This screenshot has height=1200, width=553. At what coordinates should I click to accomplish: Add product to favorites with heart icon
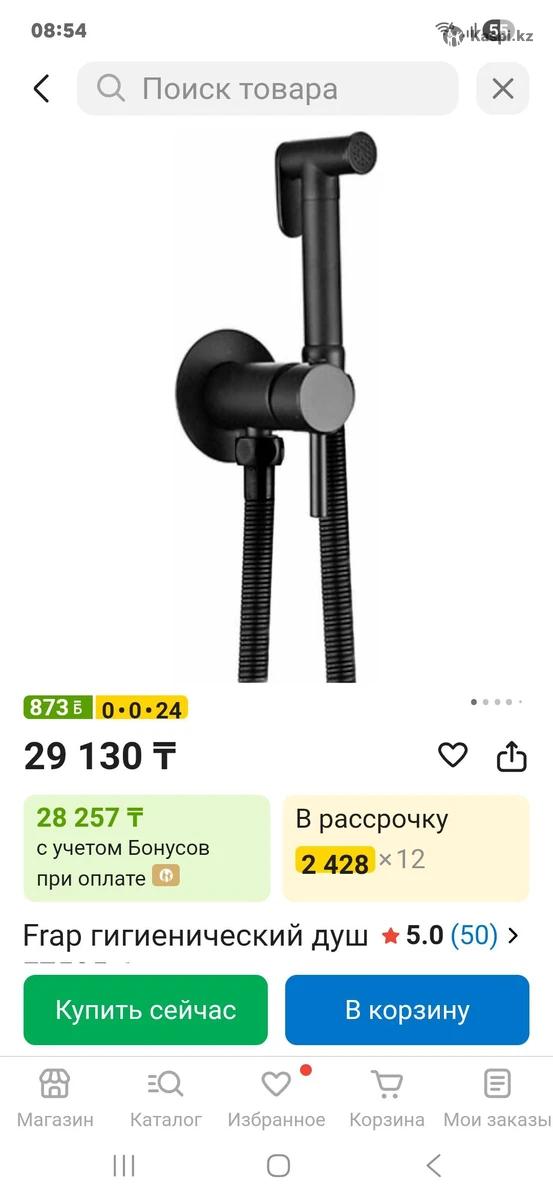[453, 756]
